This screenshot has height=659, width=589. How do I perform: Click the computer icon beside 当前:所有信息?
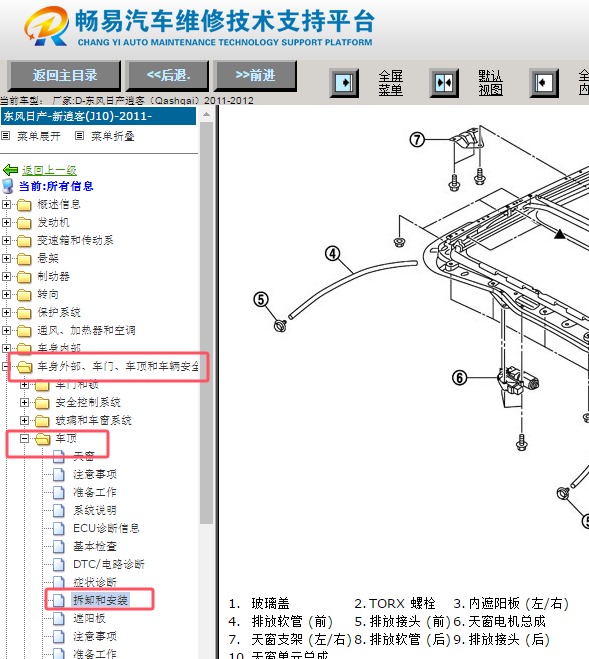pos(8,186)
